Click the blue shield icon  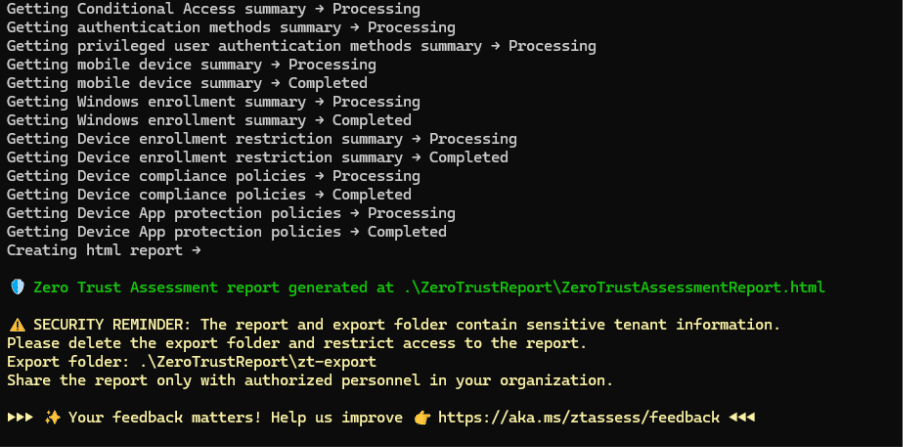click(17, 287)
